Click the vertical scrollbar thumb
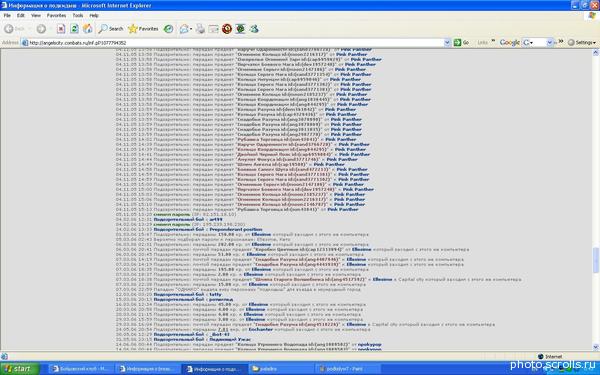The height and width of the screenshot is (375, 600). 596,260
